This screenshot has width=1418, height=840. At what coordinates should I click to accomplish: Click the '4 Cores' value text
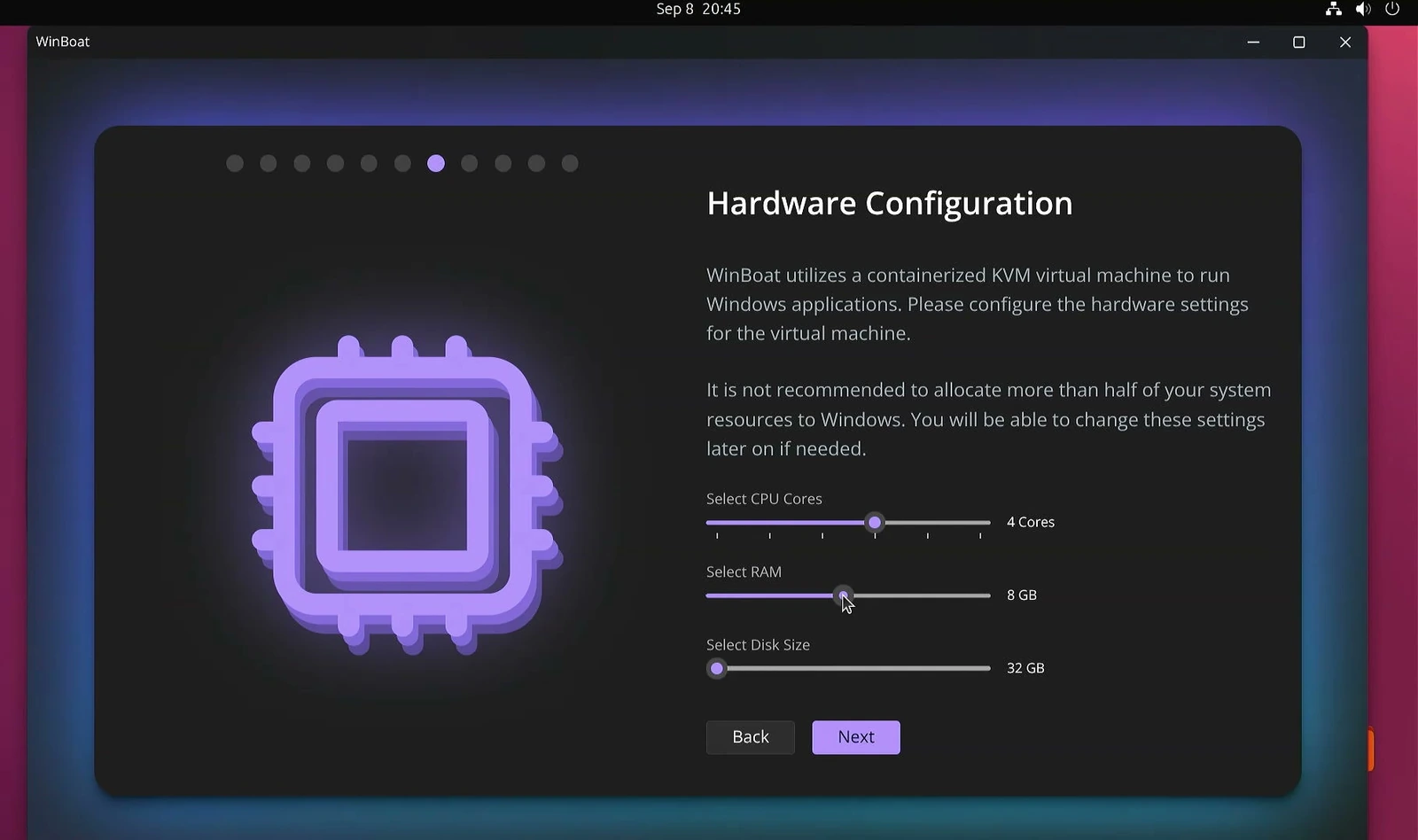(x=1031, y=523)
